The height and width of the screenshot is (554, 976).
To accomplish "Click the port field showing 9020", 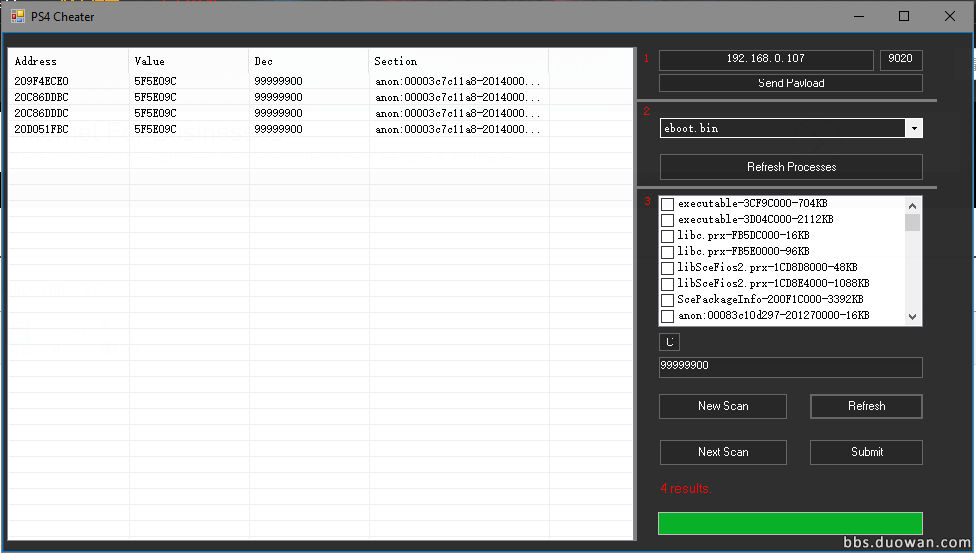I will coord(901,60).
